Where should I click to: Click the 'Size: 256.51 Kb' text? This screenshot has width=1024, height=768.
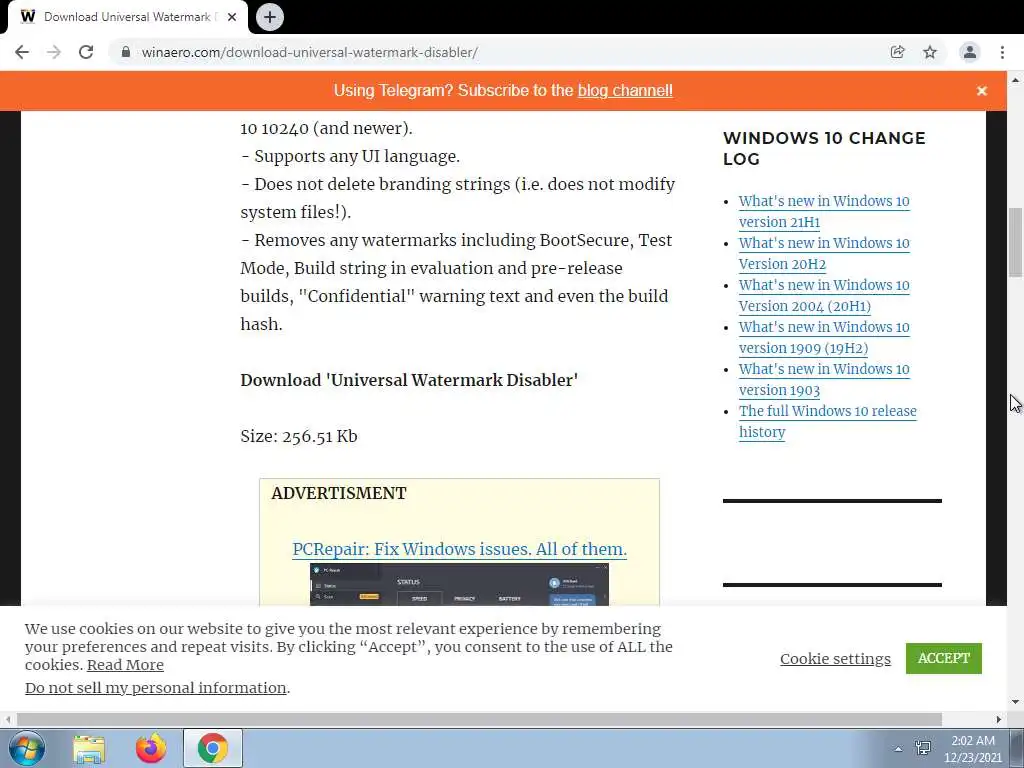pyautogui.click(x=298, y=436)
